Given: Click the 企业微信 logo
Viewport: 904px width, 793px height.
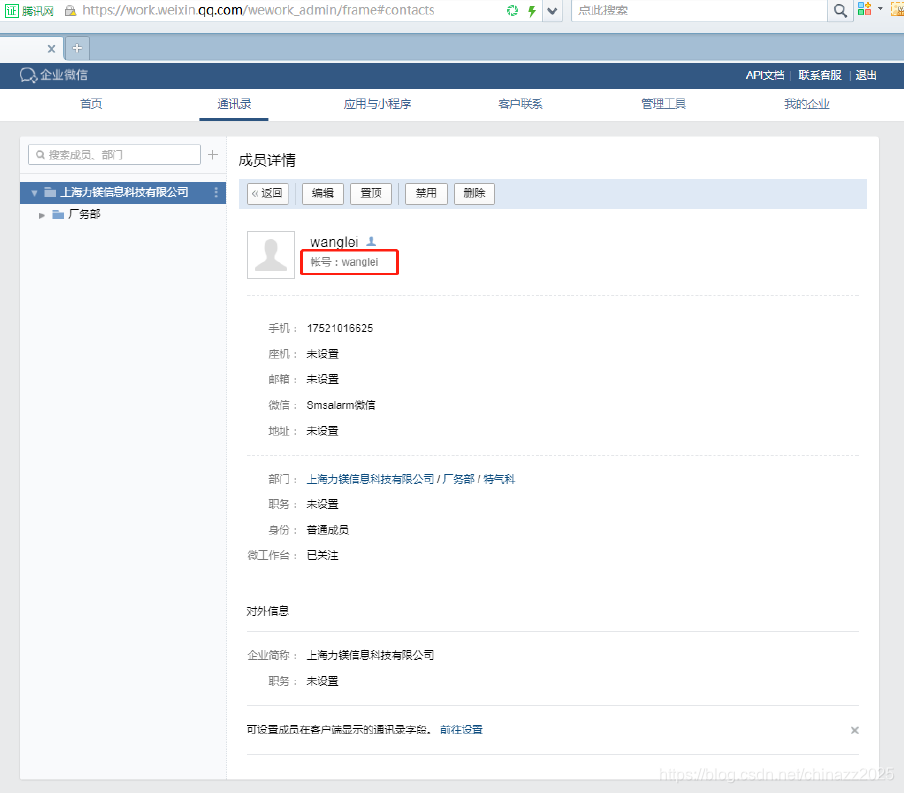Looking at the screenshot, I should click(x=53, y=75).
